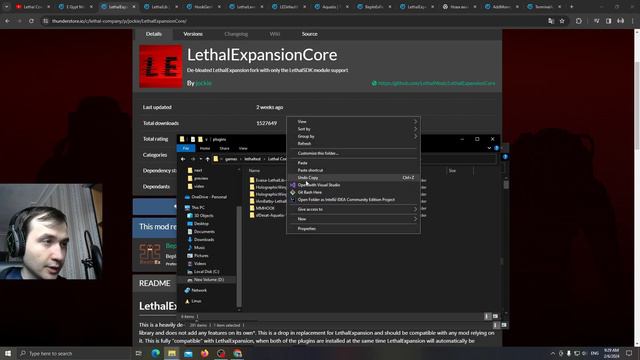The image size is (640, 360).
Task: Open notification center icon
Action: [x=629, y=353]
